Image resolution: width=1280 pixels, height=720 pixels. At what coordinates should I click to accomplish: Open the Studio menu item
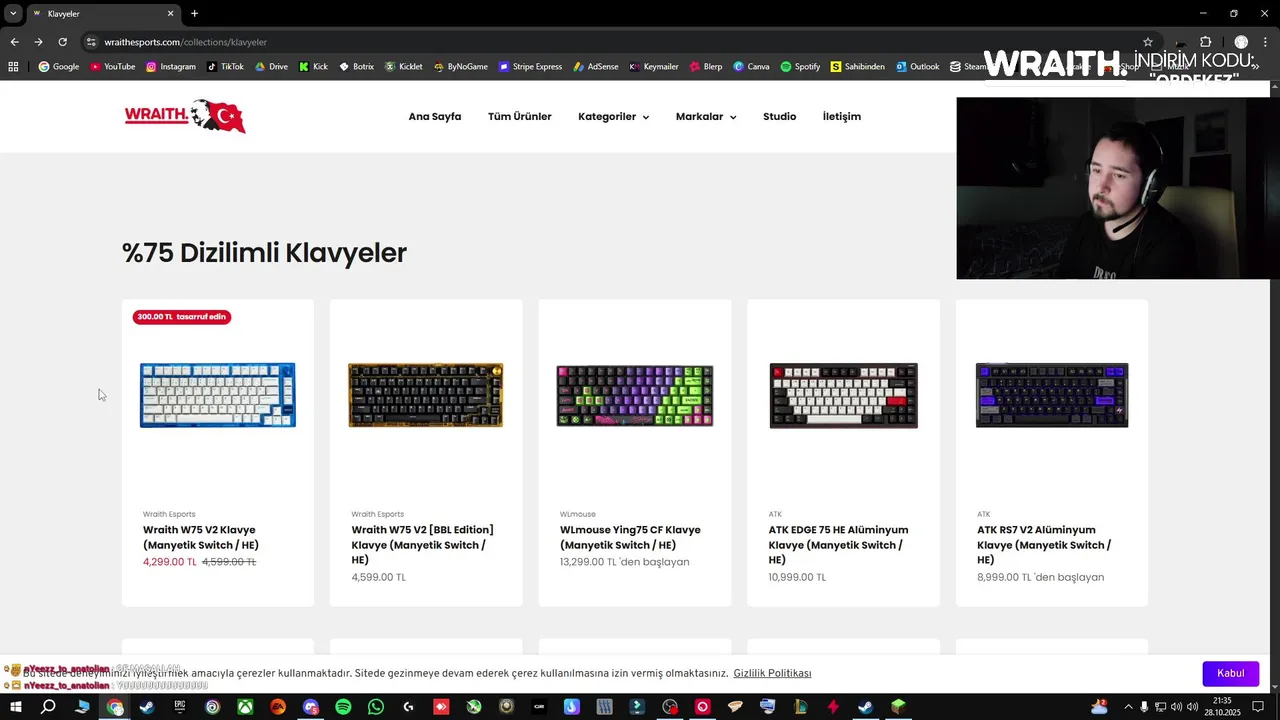click(x=780, y=117)
